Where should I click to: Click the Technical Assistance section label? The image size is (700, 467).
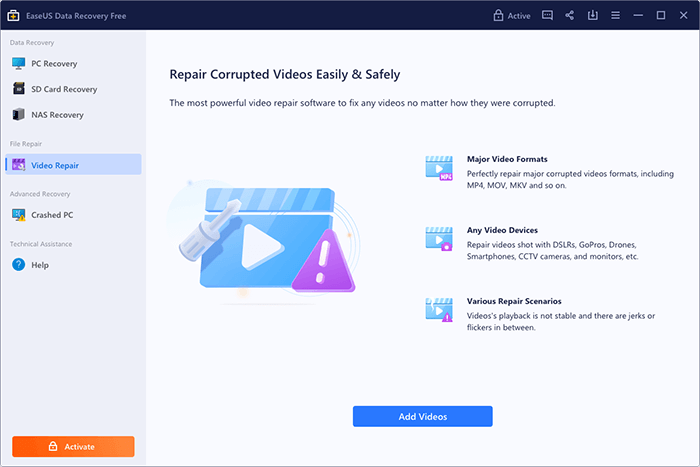[x=41, y=244]
